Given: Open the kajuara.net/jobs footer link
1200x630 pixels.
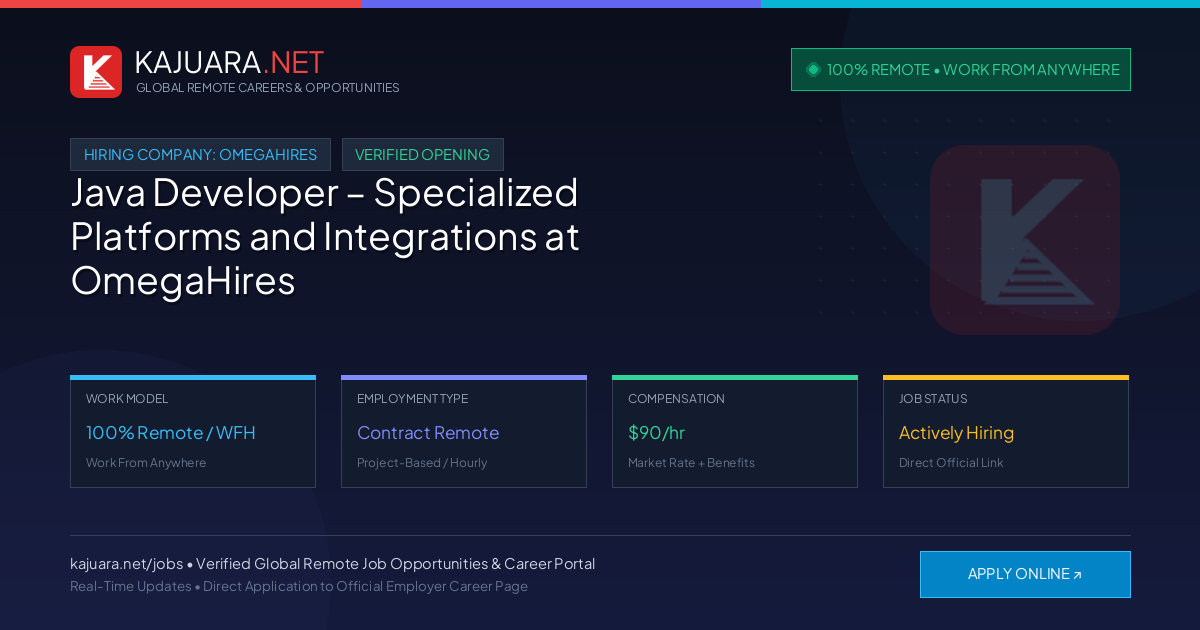Looking at the screenshot, I should pyautogui.click(x=126, y=564).
